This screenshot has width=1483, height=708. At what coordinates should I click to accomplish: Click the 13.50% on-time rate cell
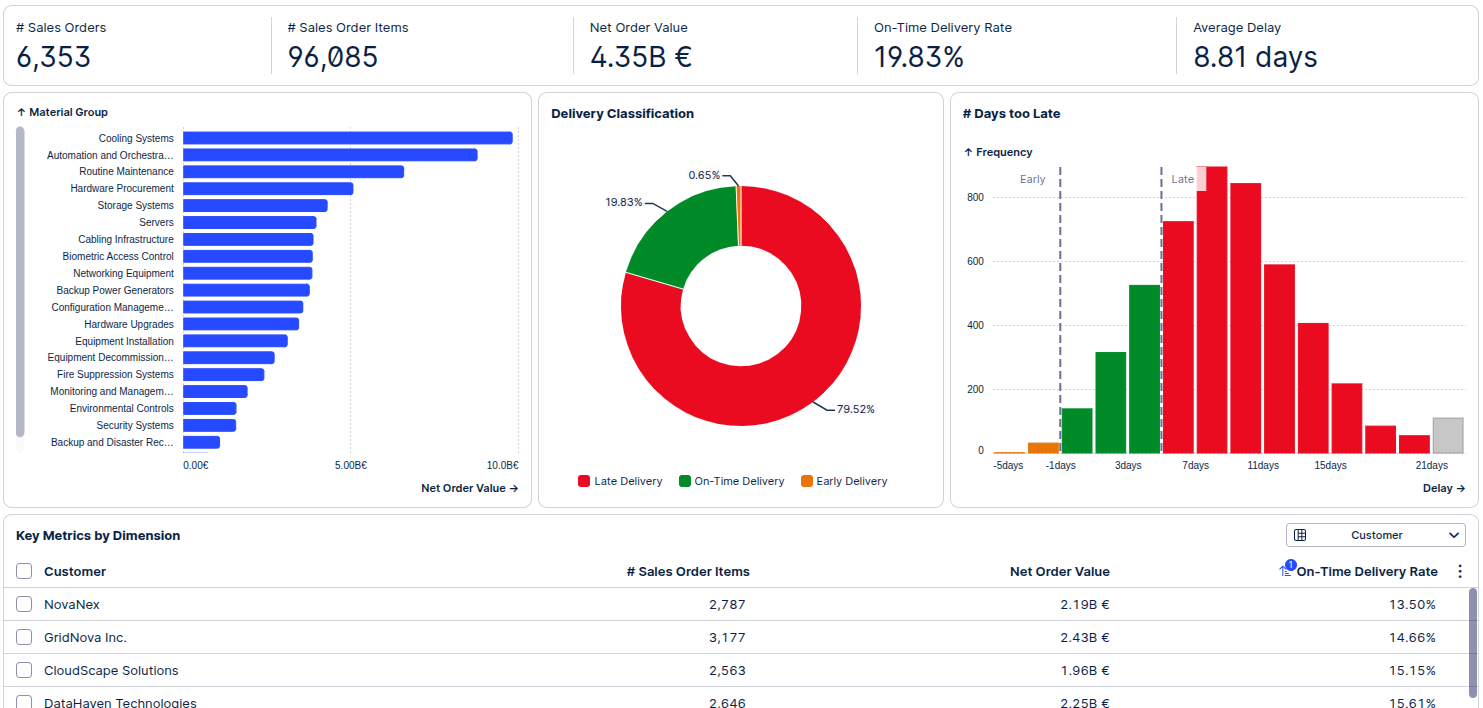click(x=1412, y=604)
